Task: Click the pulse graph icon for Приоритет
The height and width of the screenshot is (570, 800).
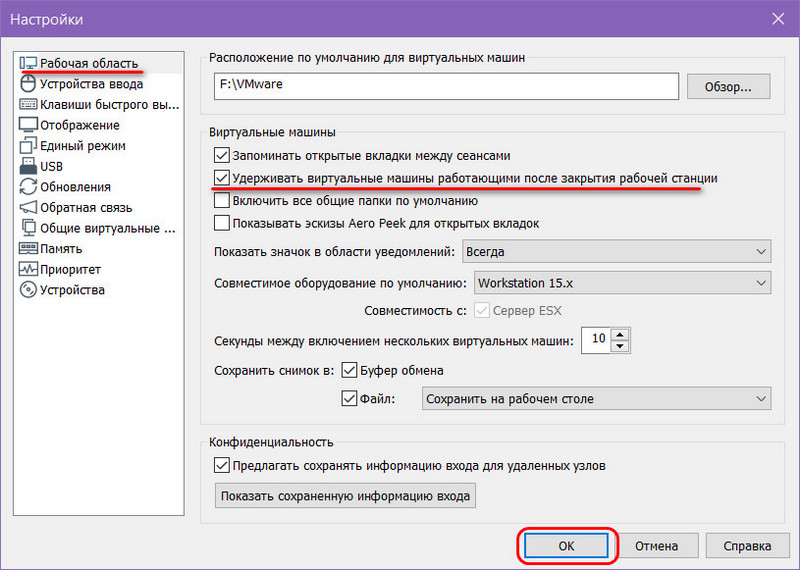Action: [28, 269]
